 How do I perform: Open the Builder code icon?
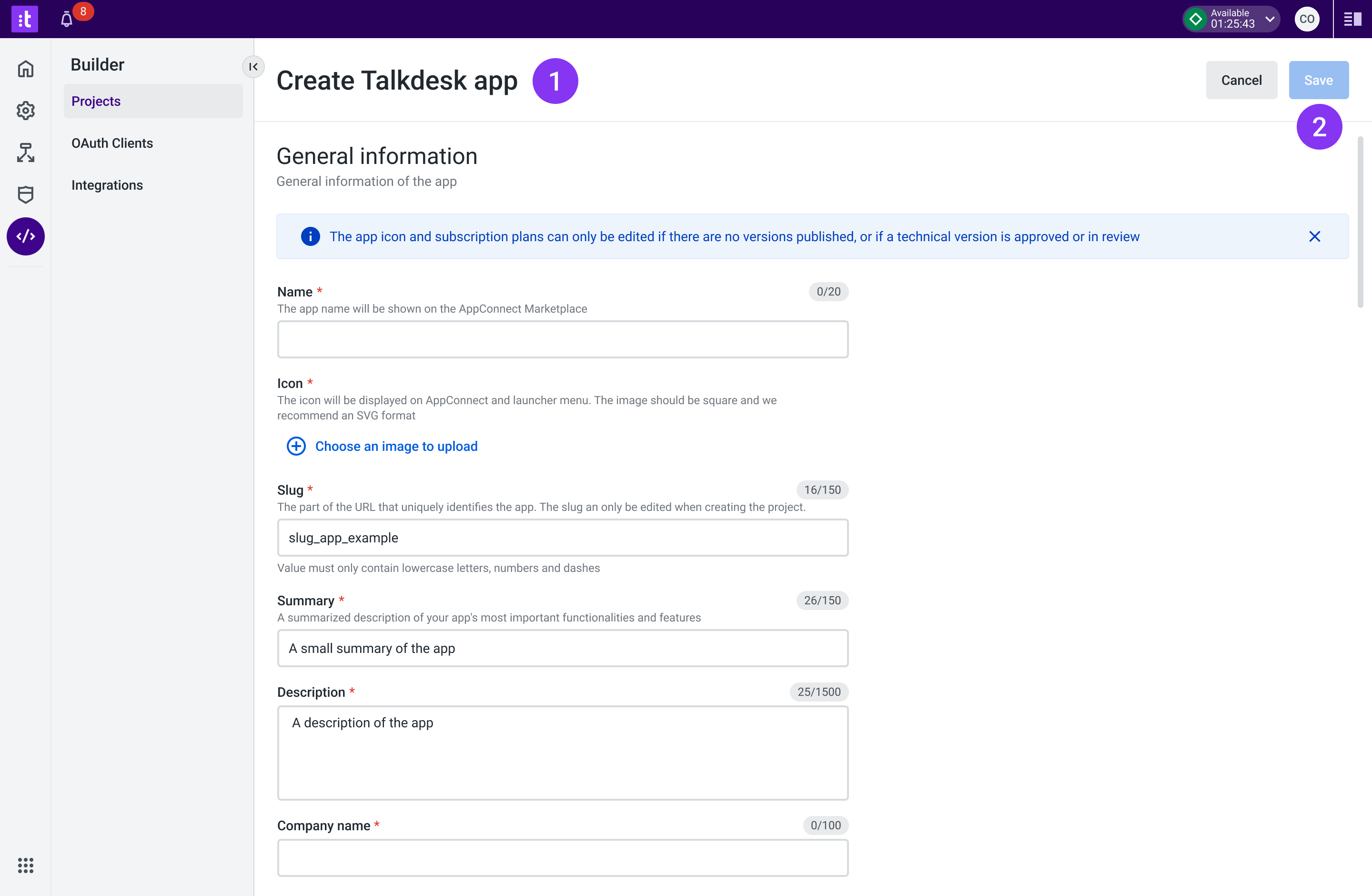coord(25,236)
